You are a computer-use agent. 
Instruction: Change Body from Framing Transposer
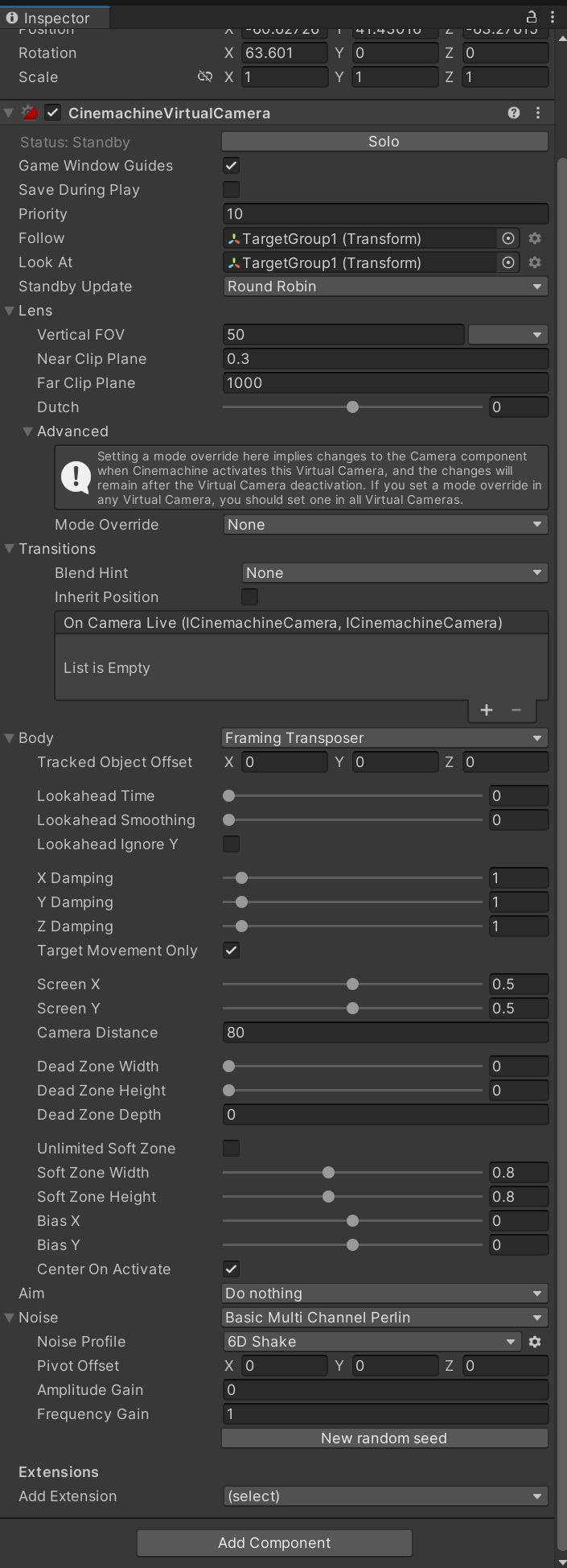coord(384,737)
